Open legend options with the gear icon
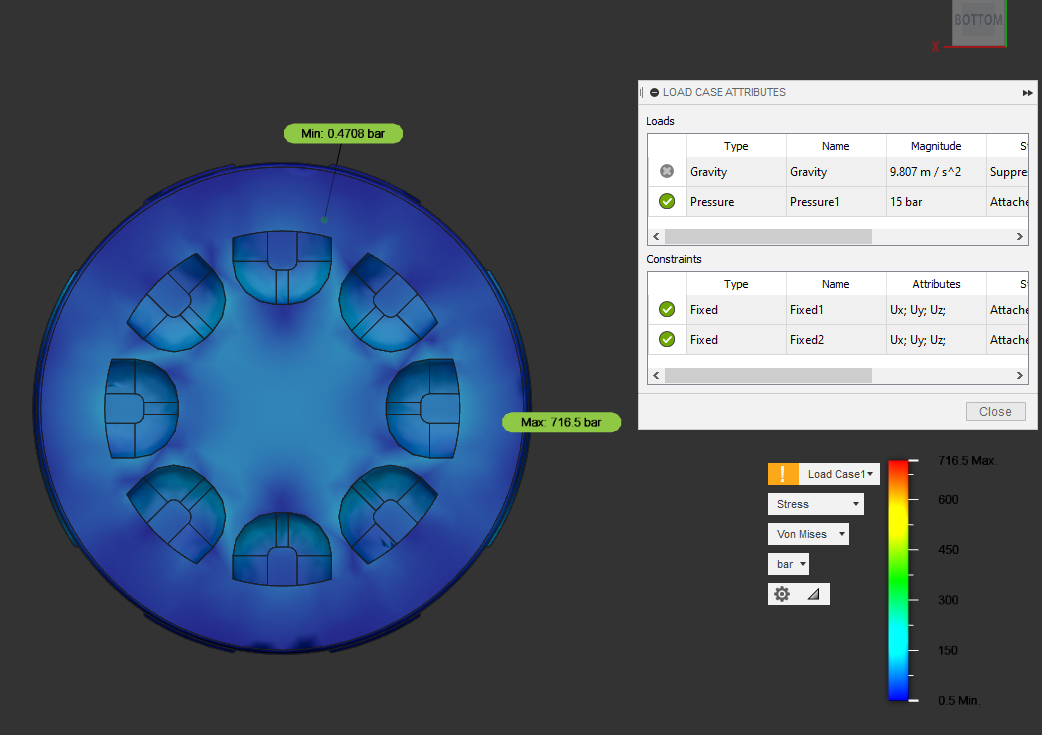 click(782, 594)
